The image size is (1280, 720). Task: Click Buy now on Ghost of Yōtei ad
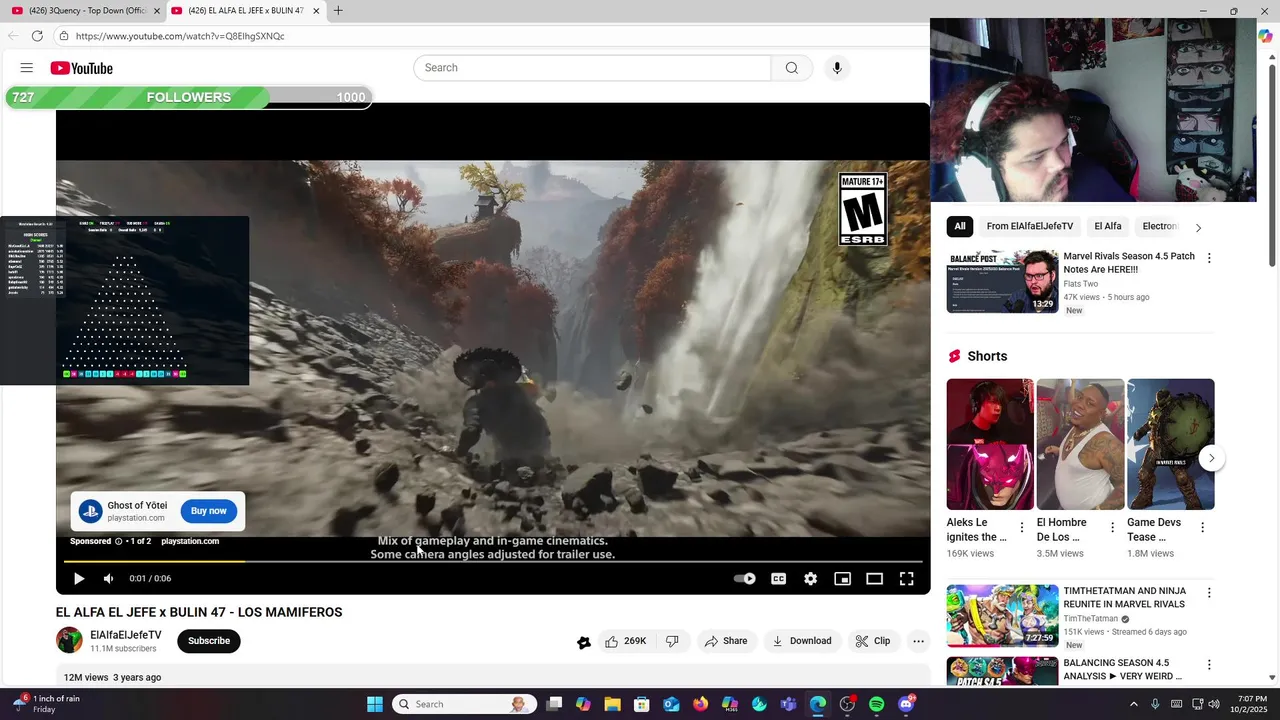click(209, 511)
